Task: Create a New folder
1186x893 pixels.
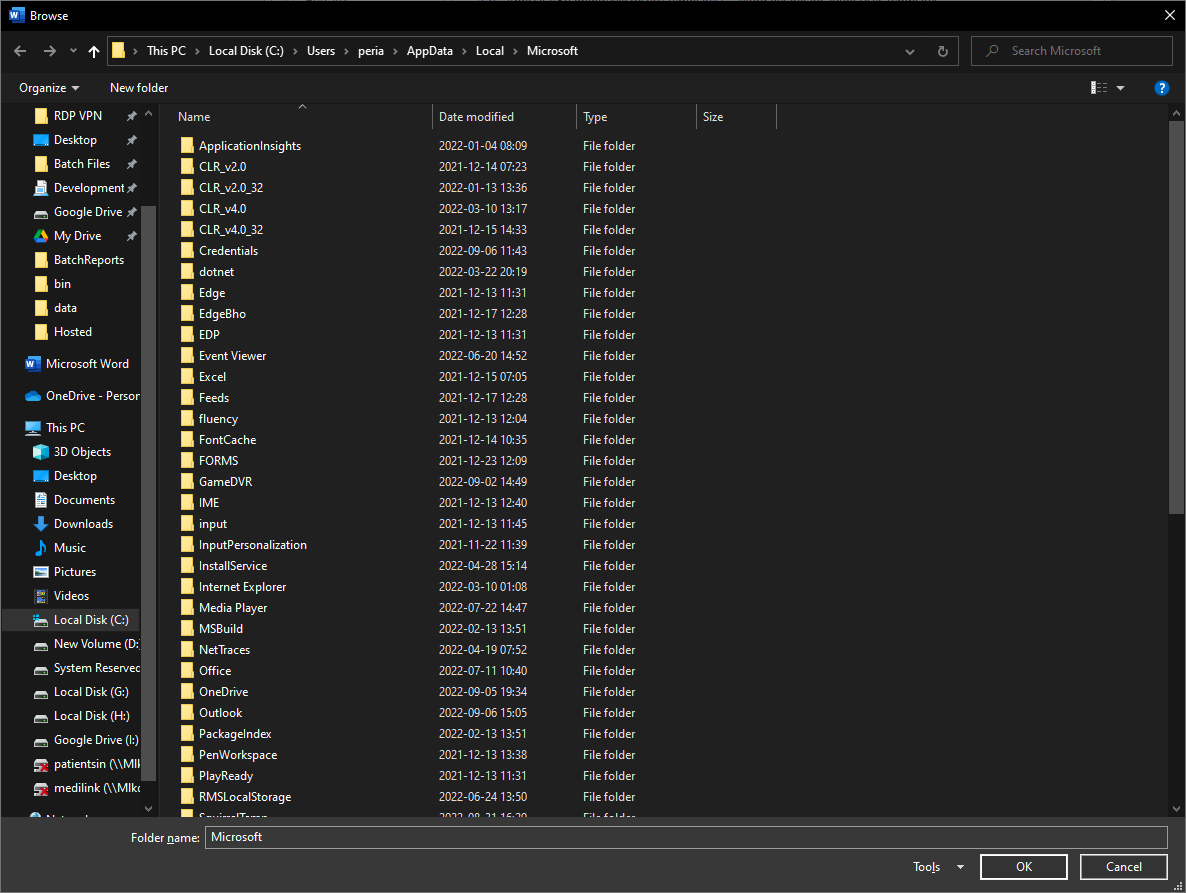Action: click(x=139, y=88)
